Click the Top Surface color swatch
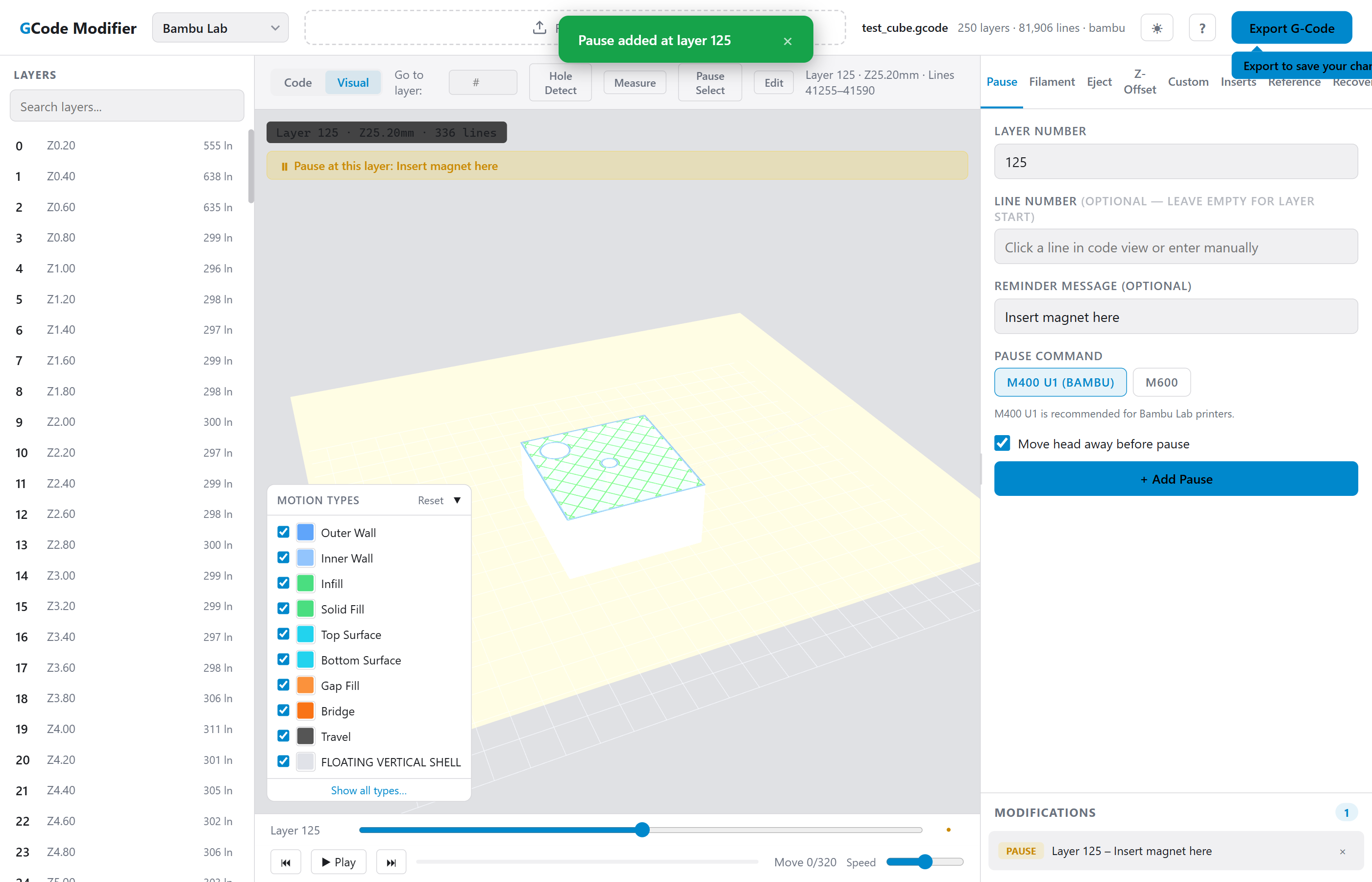1372x882 pixels. click(306, 634)
